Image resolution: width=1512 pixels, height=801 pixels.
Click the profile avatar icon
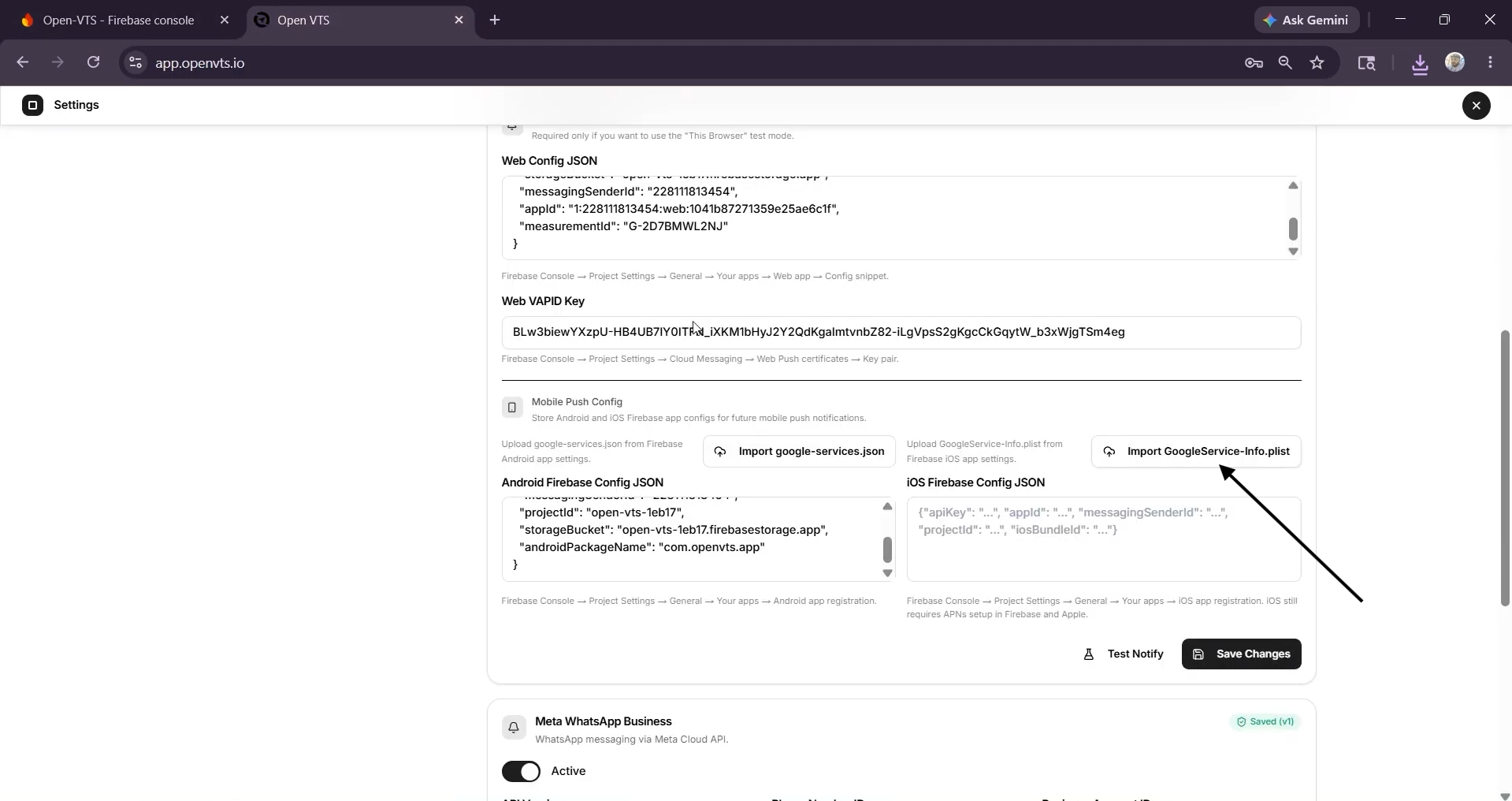click(x=1454, y=62)
